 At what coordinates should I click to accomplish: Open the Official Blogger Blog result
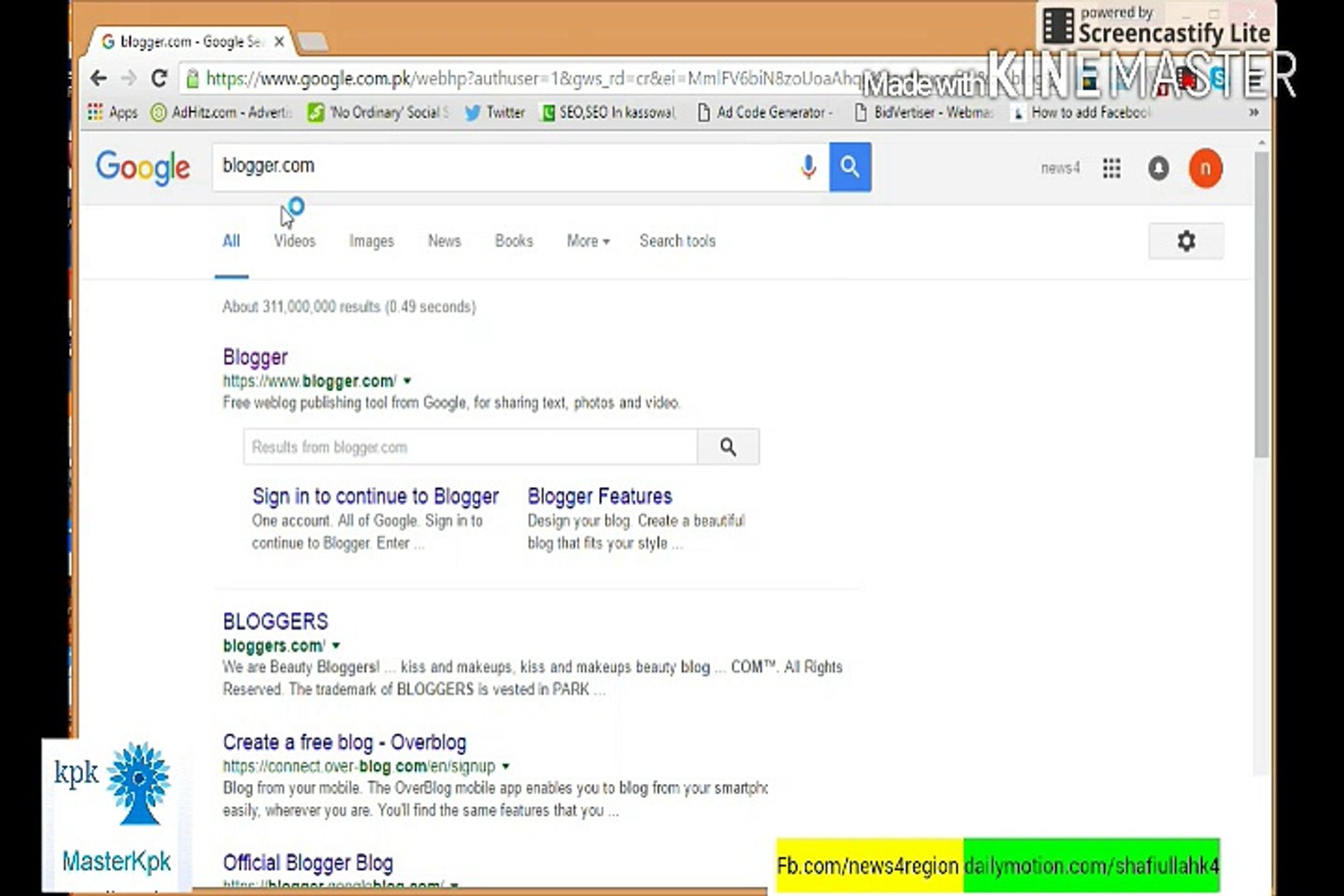[x=308, y=863]
